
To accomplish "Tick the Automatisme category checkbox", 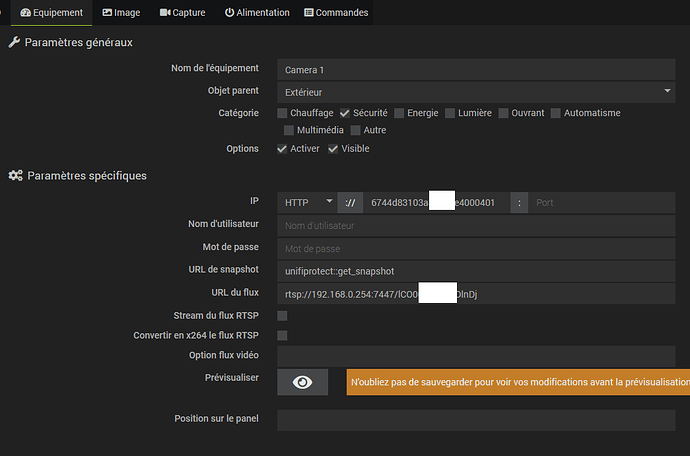I will (556, 113).
